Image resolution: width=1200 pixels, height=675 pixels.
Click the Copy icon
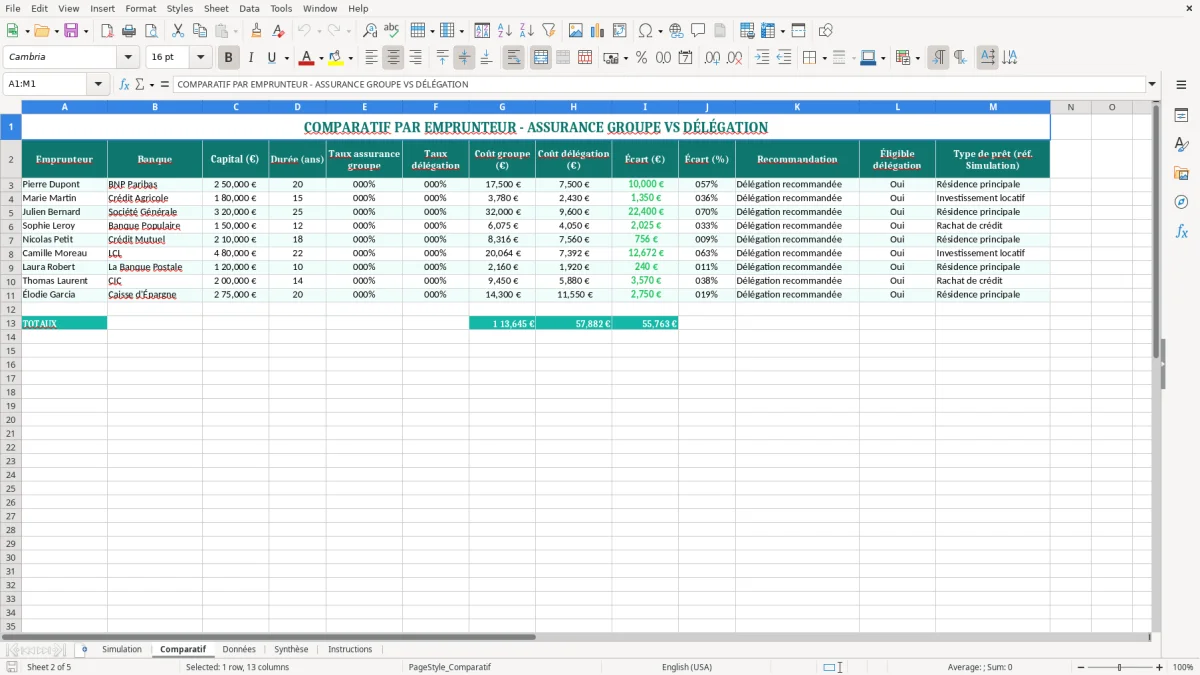point(200,31)
